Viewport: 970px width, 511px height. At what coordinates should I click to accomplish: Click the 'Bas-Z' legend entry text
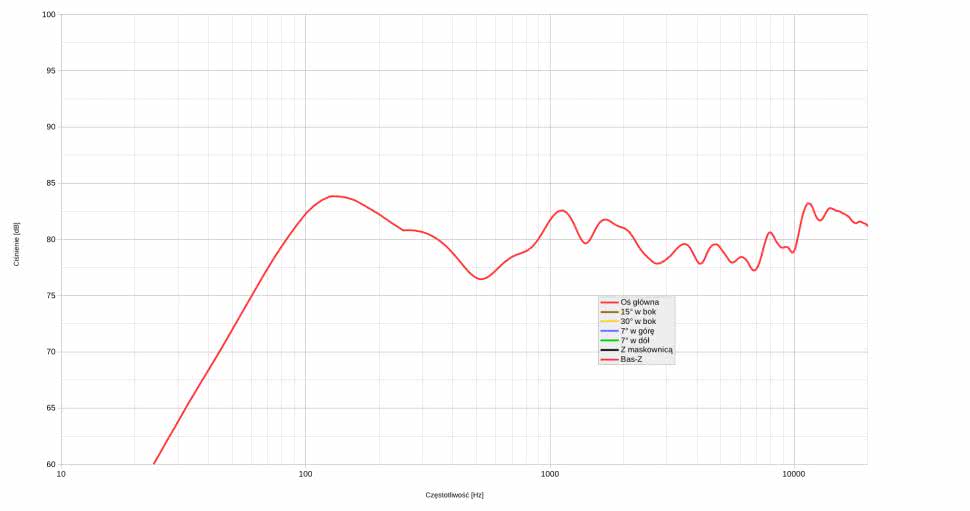[631, 359]
